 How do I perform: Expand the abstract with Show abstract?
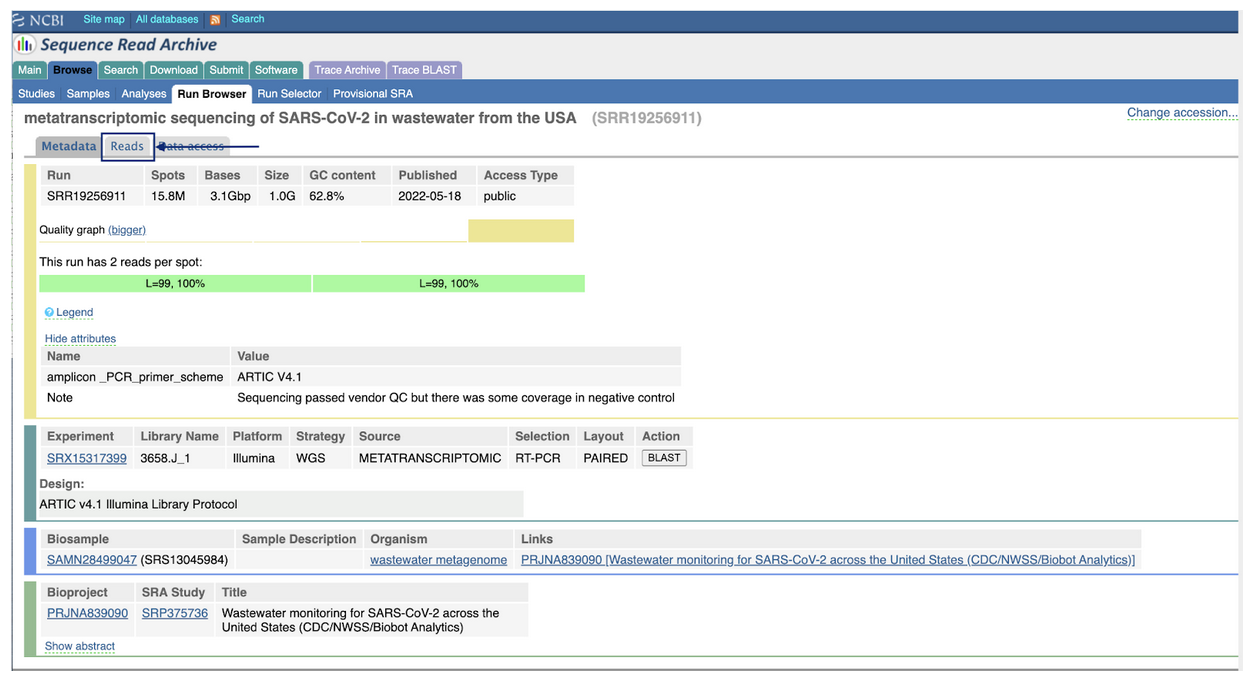point(80,646)
